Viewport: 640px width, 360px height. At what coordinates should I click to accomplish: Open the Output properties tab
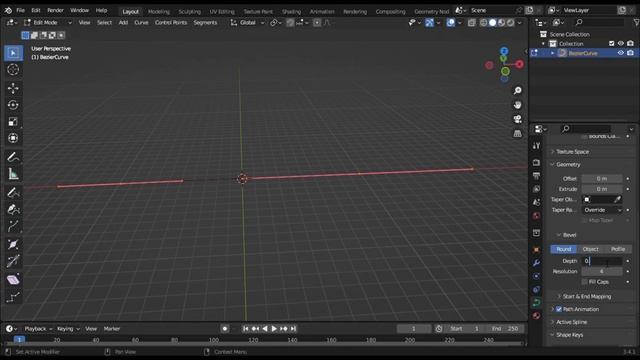[x=536, y=176]
